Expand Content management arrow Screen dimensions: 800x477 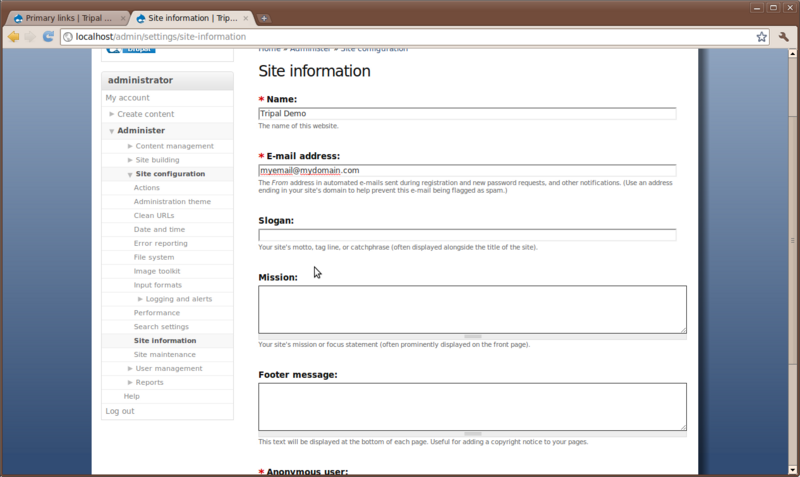[130, 146]
